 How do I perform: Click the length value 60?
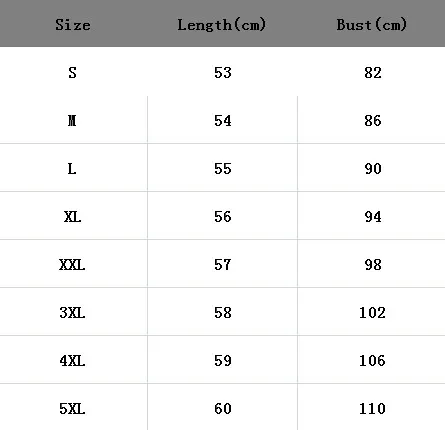coord(223,409)
